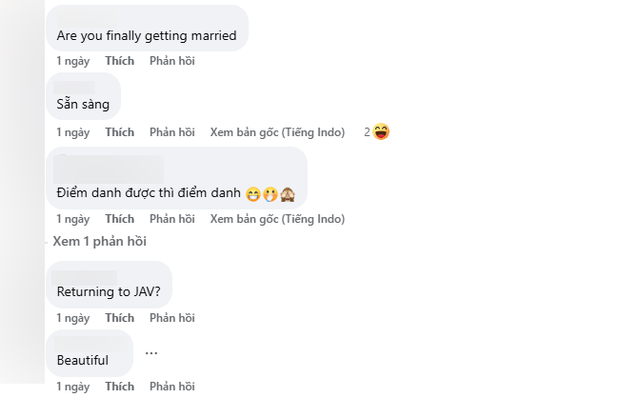Click the reaction count 2 on "Sẵn sàng"
This screenshot has width=640, height=398.
point(367,132)
